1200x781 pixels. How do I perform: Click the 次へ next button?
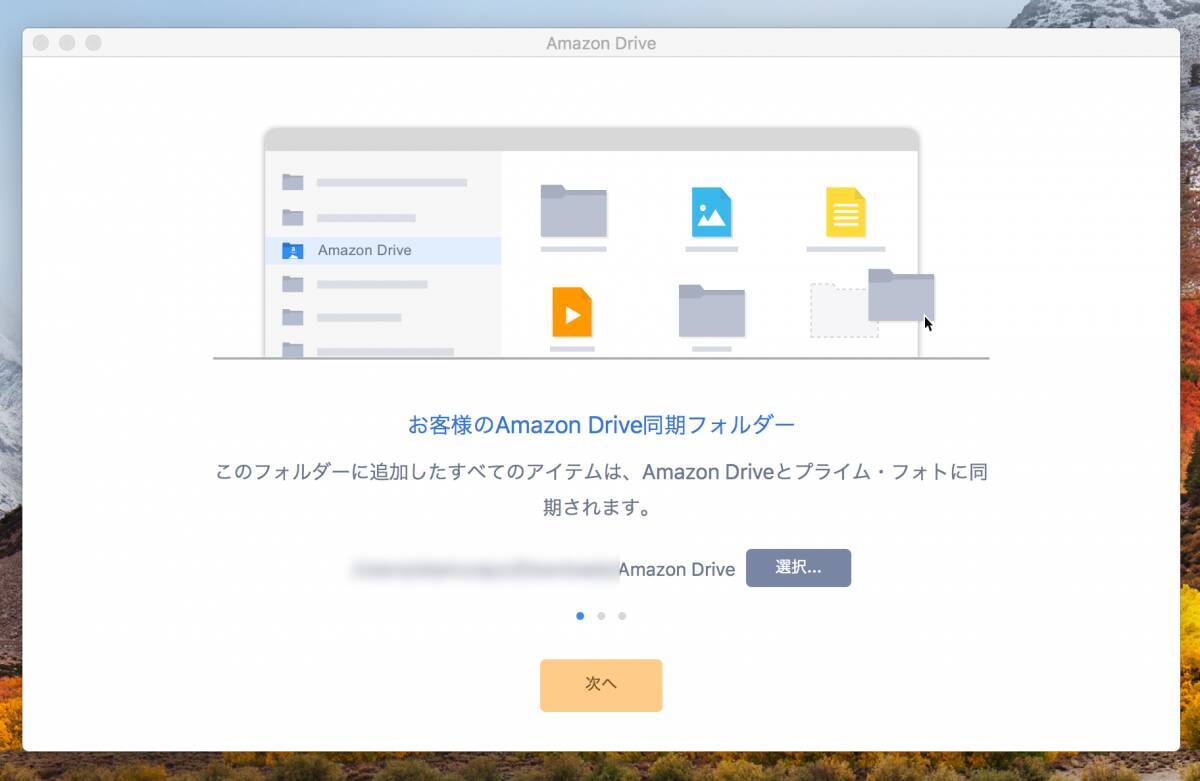[x=601, y=685]
